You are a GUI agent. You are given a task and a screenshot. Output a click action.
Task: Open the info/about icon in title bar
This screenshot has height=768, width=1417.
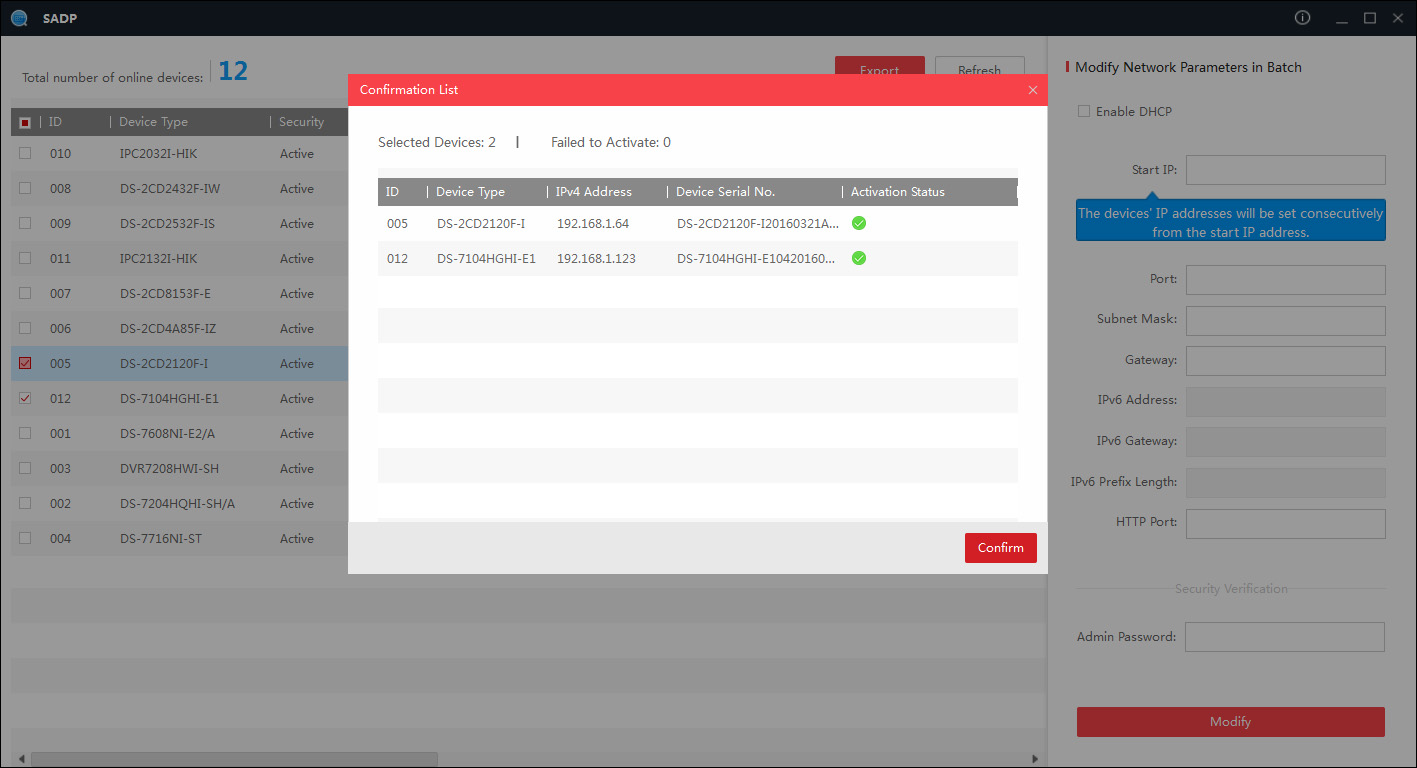[x=1302, y=17]
